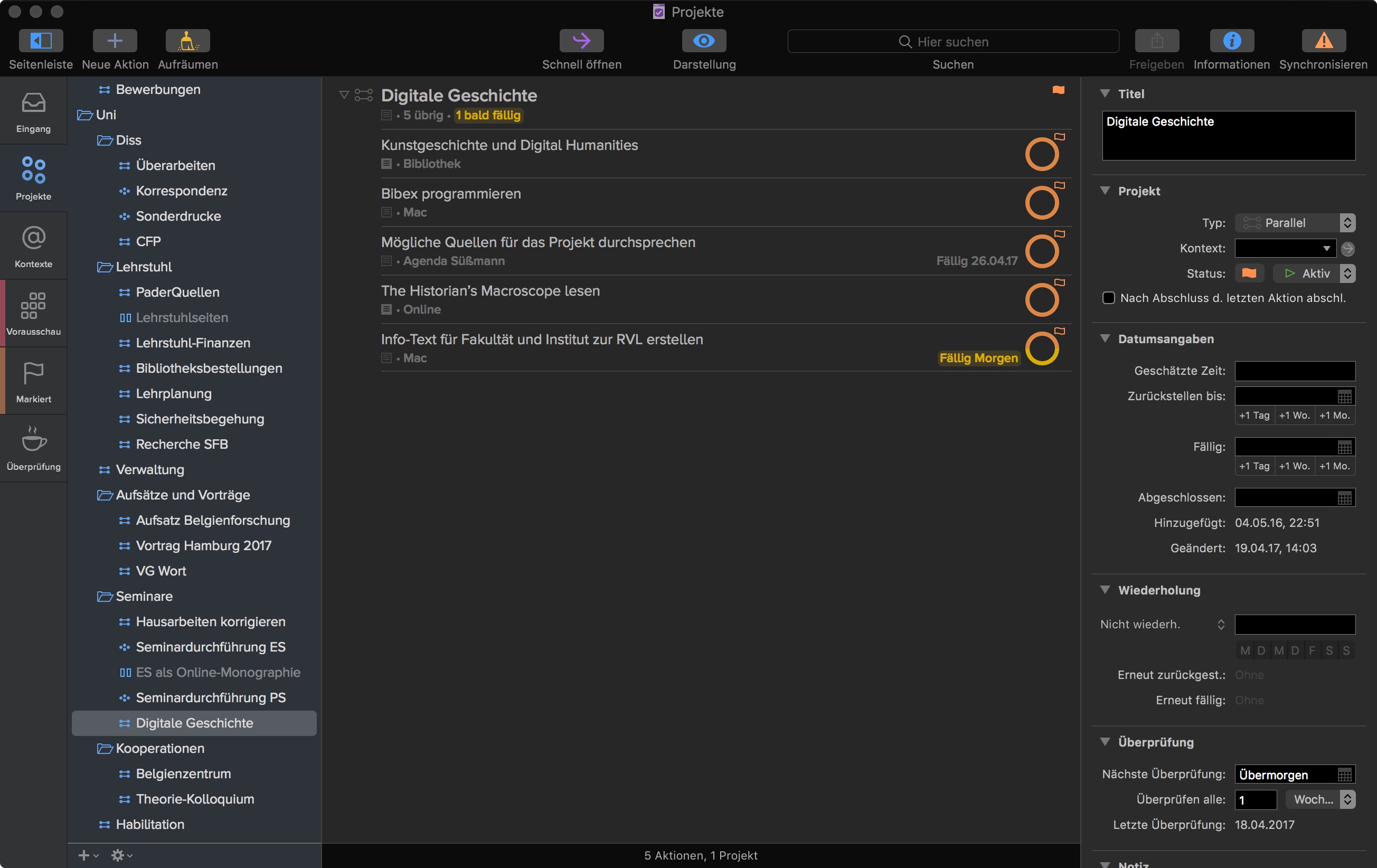Click the Aufräumen broom icon
Viewport: 1377px width, 868px height.
click(187, 41)
